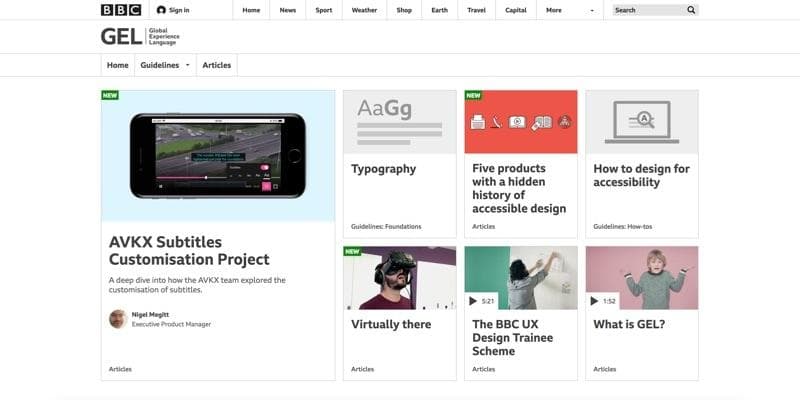The height and width of the screenshot is (400, 800).
Task: Click the Sign in link
Action: [179, 10]
